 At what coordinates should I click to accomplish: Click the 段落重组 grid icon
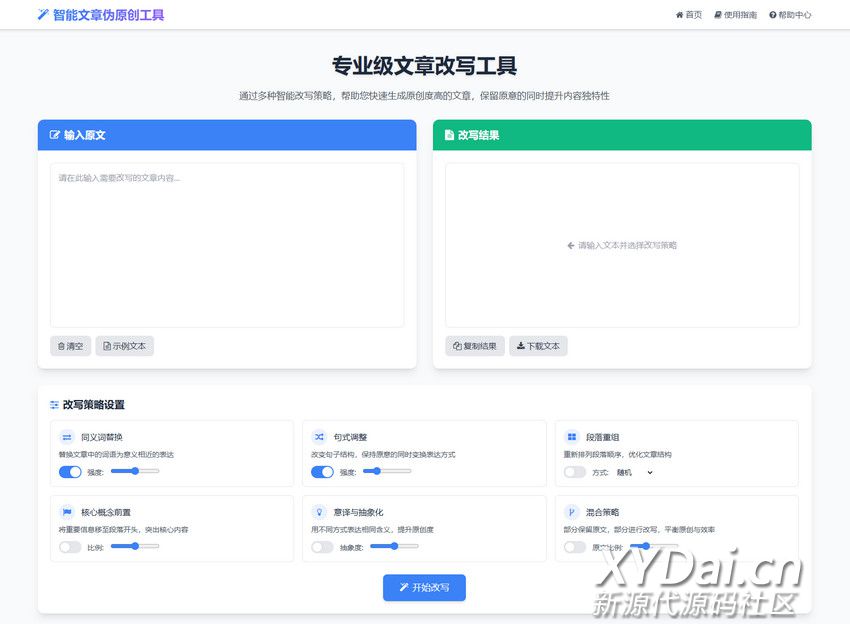coord(572,437)
